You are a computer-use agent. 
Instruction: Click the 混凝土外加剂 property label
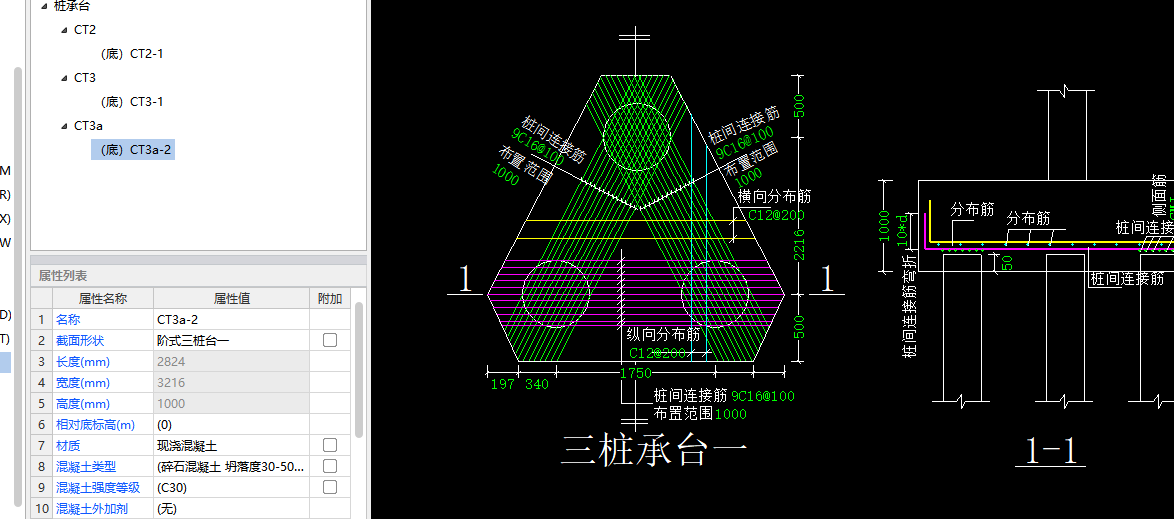coord(92,509)
